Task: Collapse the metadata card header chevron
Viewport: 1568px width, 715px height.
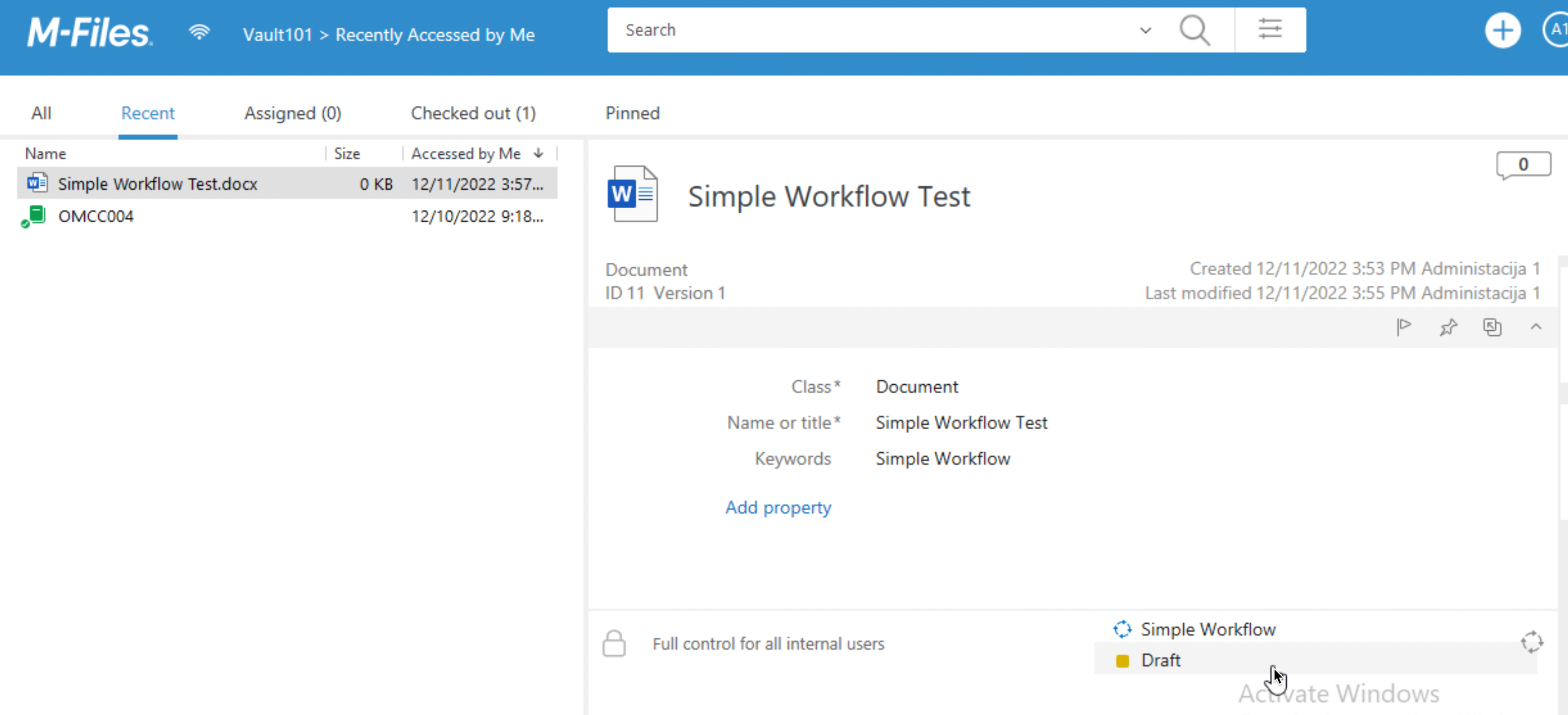Action: pyautogui.click(x=1535, y=327)
